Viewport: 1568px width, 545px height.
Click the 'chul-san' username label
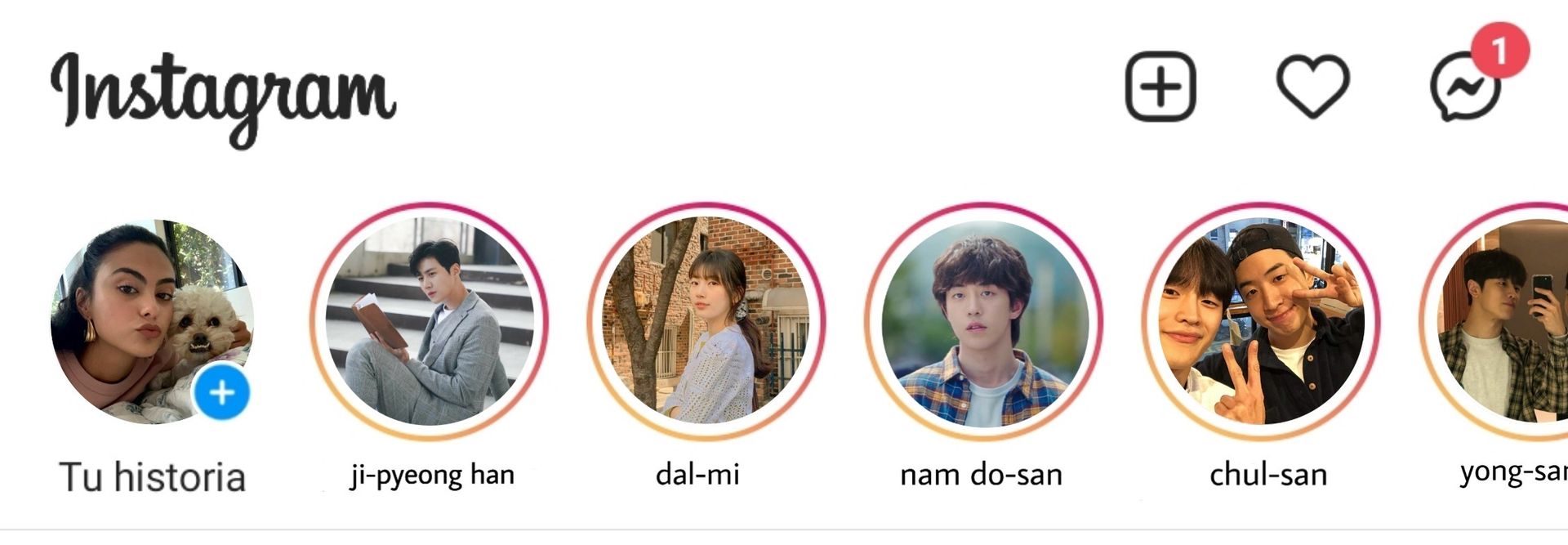(x=1268, y=474)
